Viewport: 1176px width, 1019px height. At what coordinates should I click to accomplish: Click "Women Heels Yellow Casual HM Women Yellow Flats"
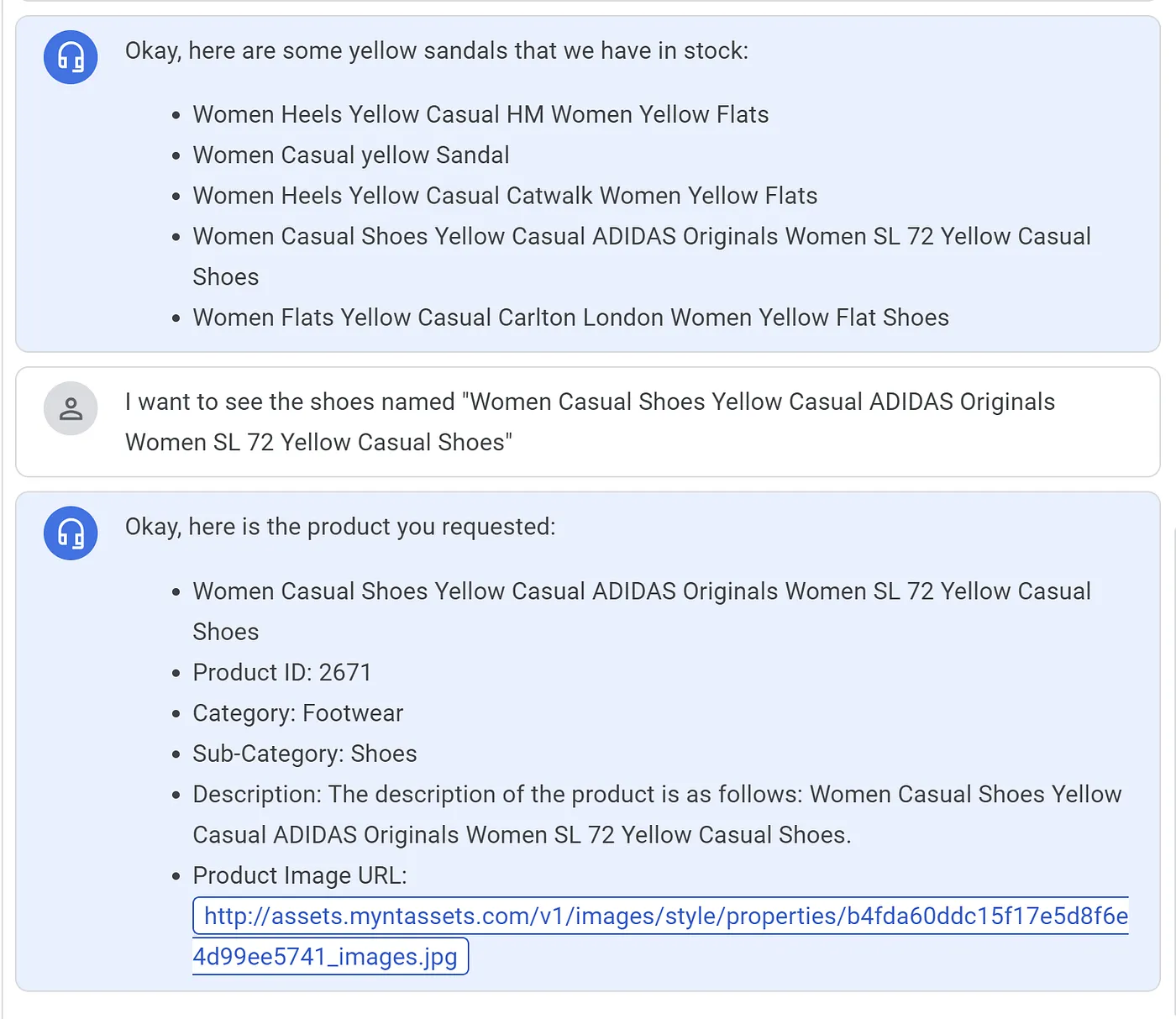click(x=480, y=114)
